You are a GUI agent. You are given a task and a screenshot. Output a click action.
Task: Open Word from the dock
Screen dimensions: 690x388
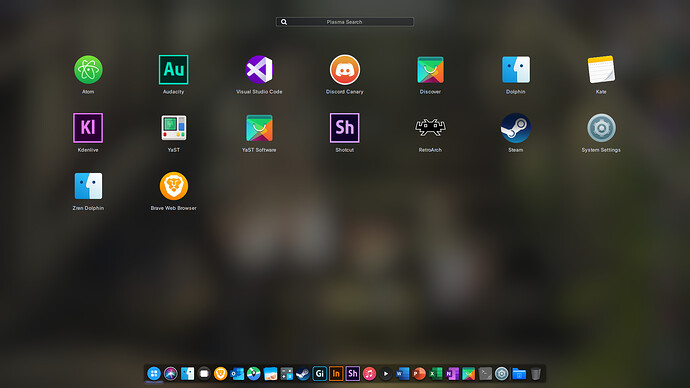pos(402,374)
